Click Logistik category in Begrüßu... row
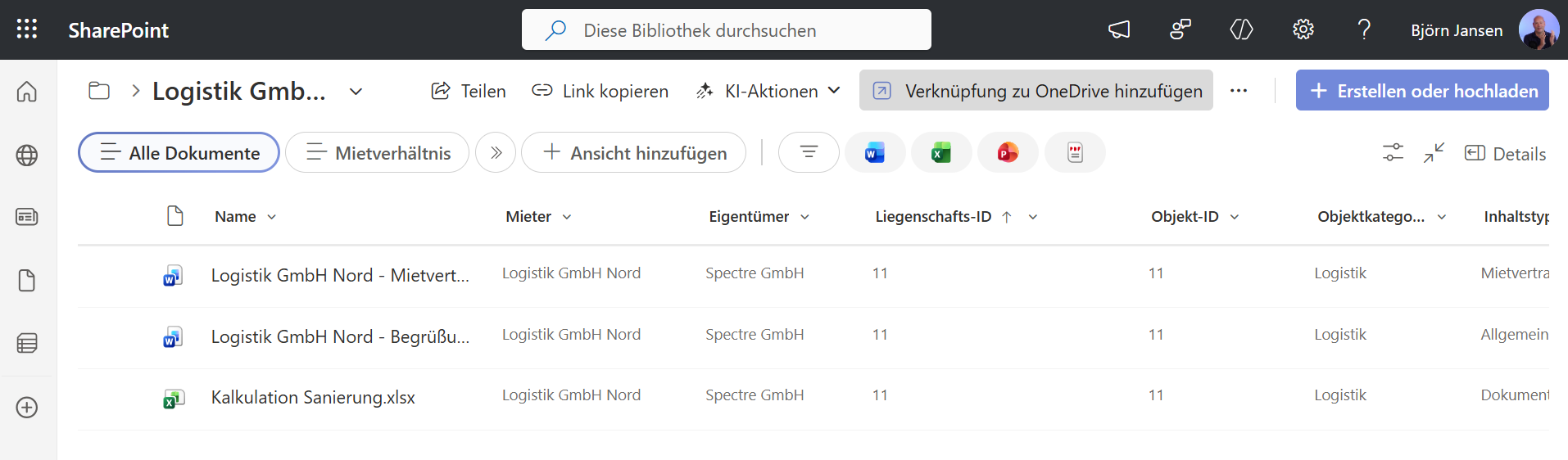Image resolution: width=1568 pixels, height=460 pixels. click(1340, 335)
